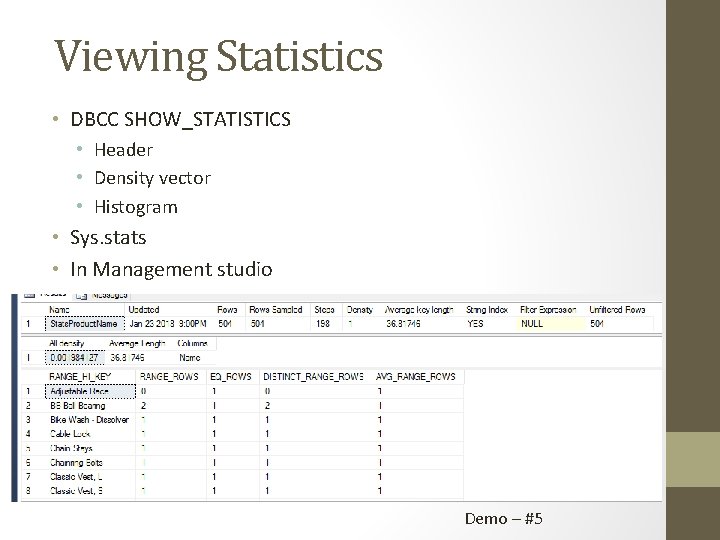
Task: Click the String Index column header
Action: tap(487, 310)
